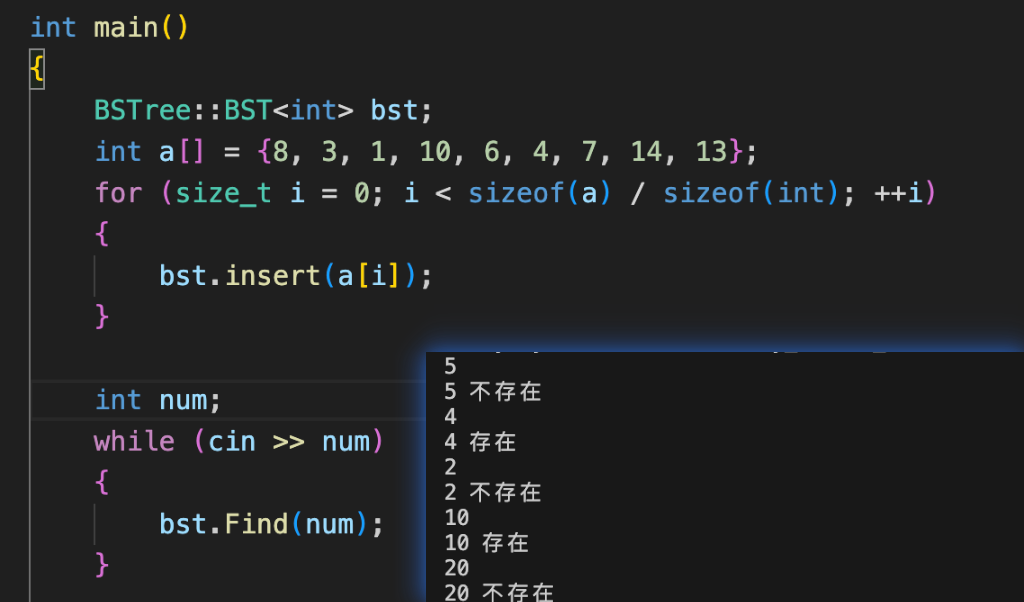Click the insert method call

[x=266, y=275]
